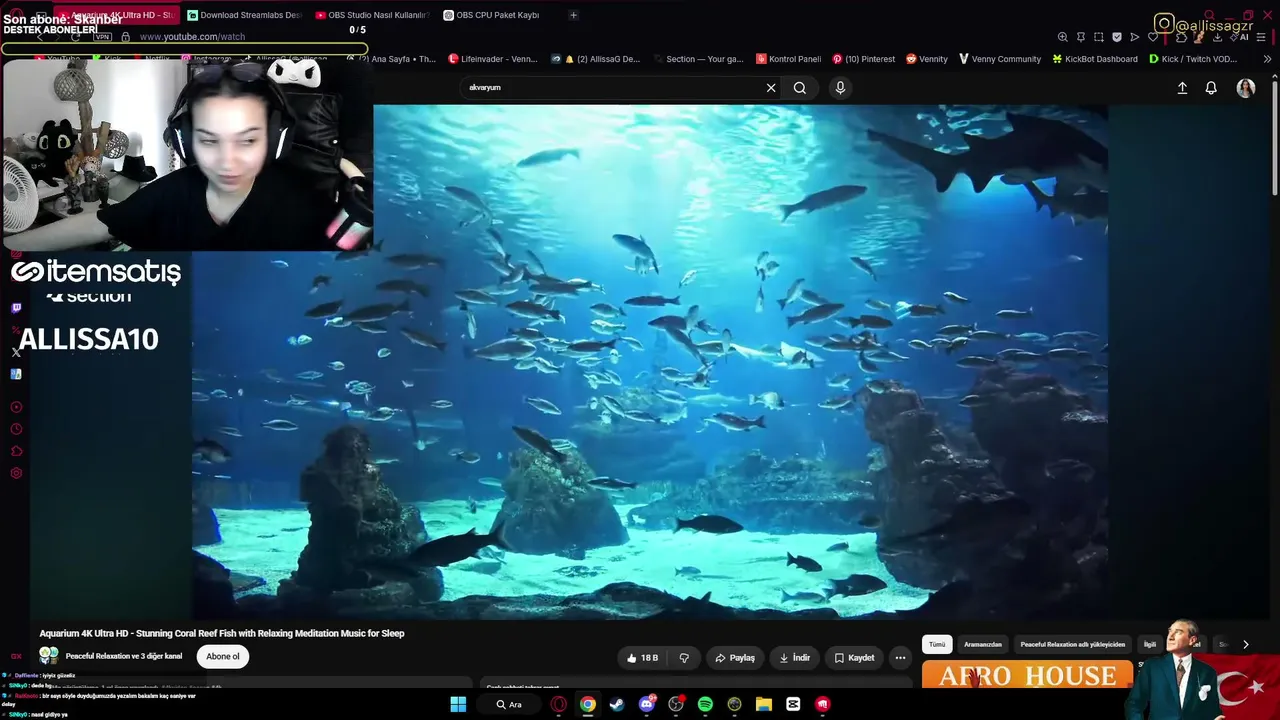Open channel link Peaceful Relaxation ve 3 diğer kanal
Screen dimensions: 1280x720
coord(124,657)
